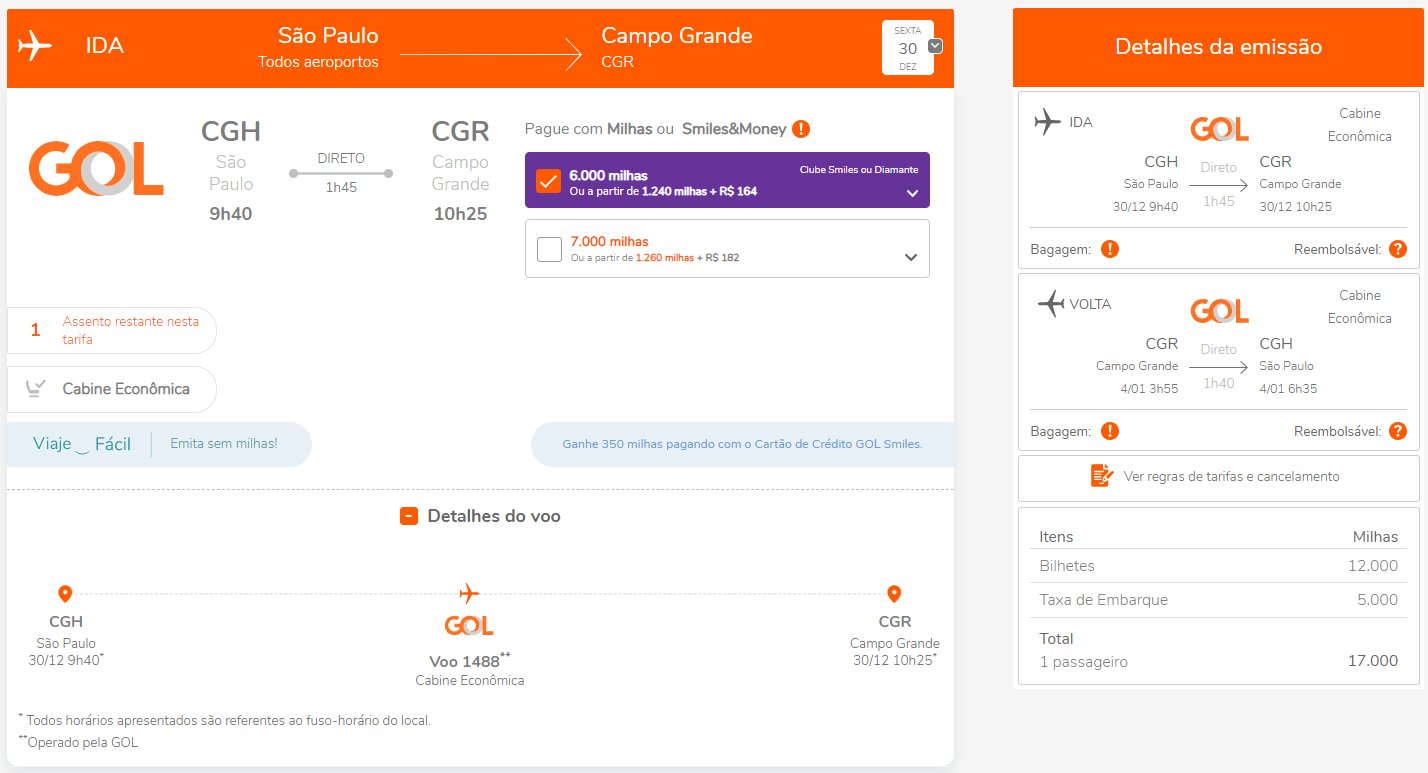This screenshot has width=1428, height=773.
Task: Click the VOLTA plane icon in the summary
Action: tap(1051, 304)
